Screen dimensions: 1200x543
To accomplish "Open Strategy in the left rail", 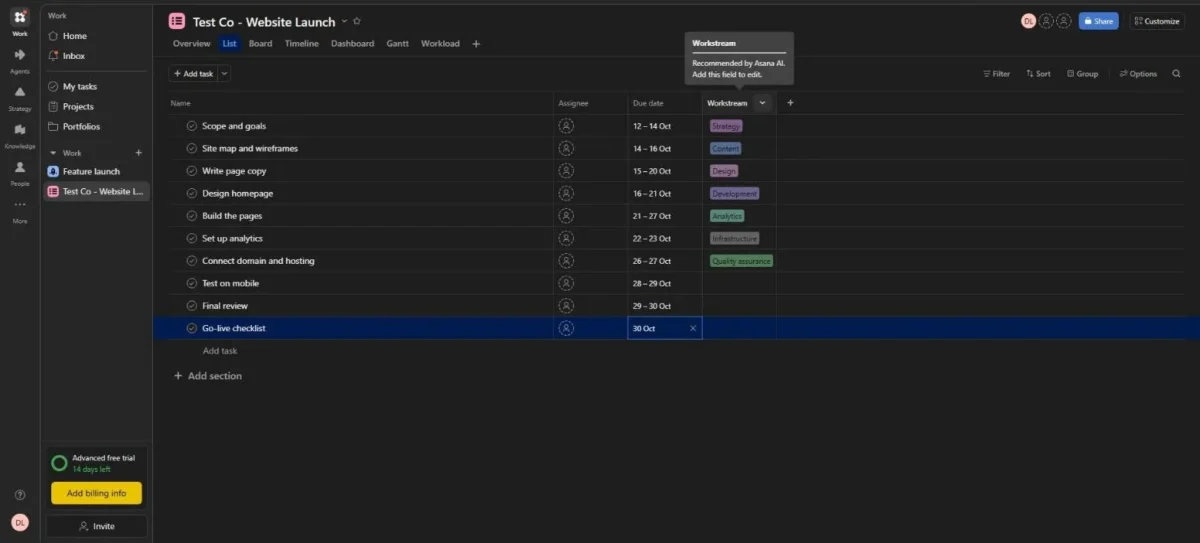I will pyautogui.click(x=19, y=96).
